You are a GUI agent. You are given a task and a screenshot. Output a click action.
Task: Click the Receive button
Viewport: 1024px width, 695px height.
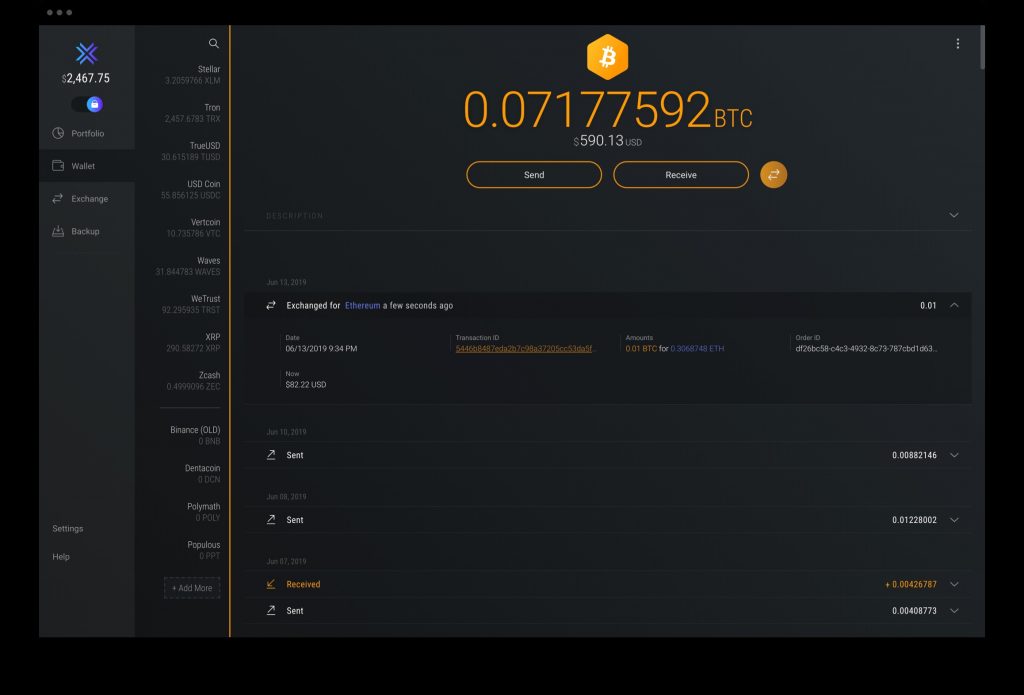pyautogui.click(x=681, y=174)
